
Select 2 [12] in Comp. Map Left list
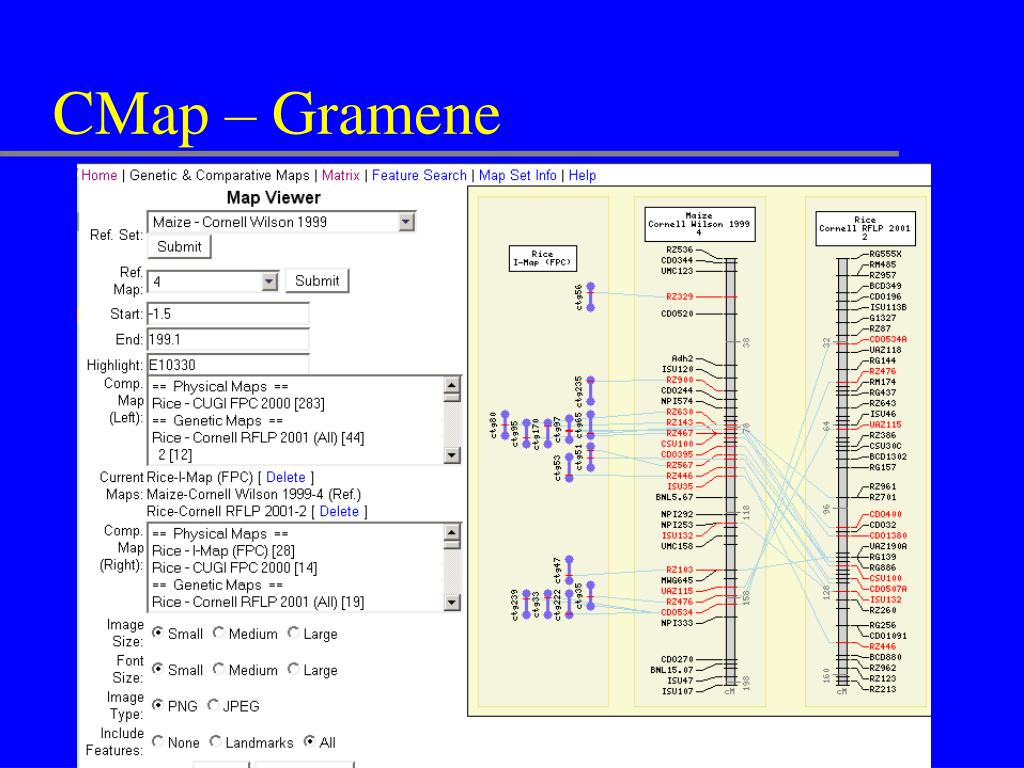175,455
